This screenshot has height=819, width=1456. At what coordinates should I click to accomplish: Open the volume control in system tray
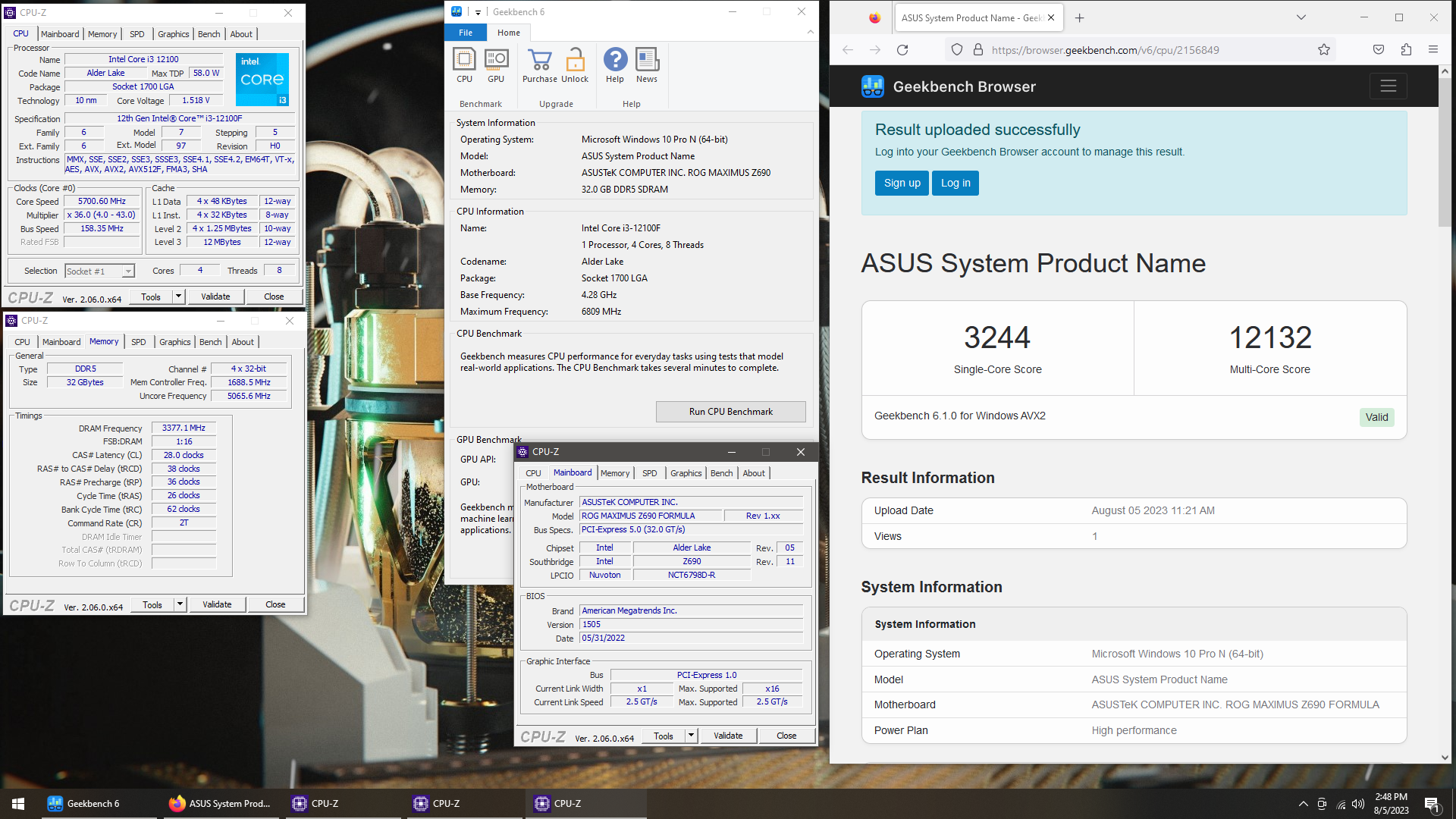point(1359,804)
